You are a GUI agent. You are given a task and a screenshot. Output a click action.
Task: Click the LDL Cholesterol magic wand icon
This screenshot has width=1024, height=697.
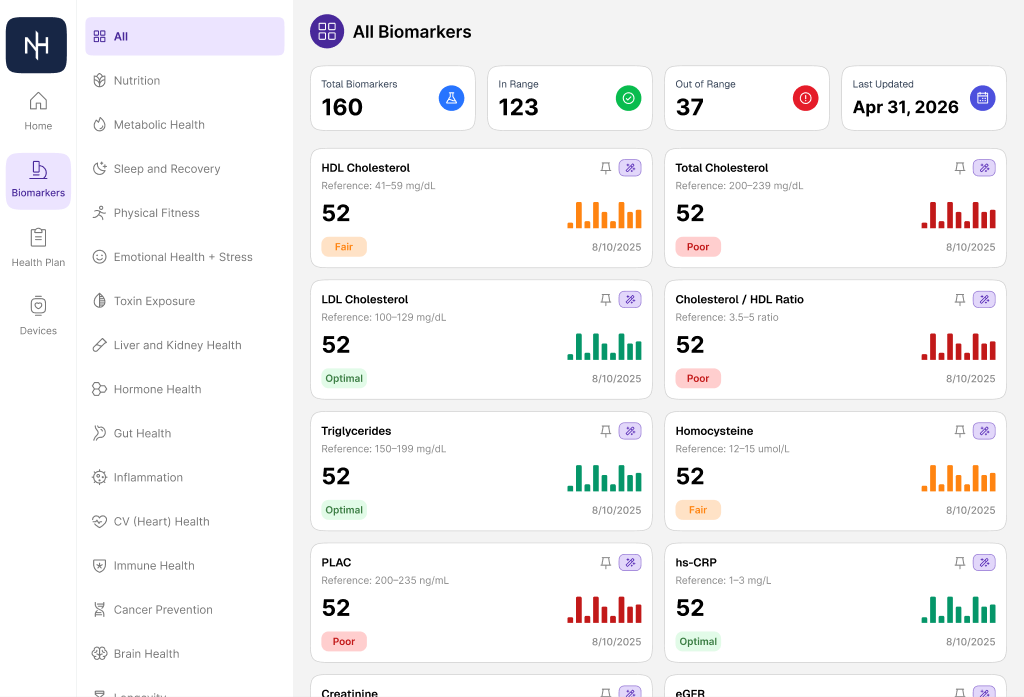pyautogui.click(x=630, y=299)
